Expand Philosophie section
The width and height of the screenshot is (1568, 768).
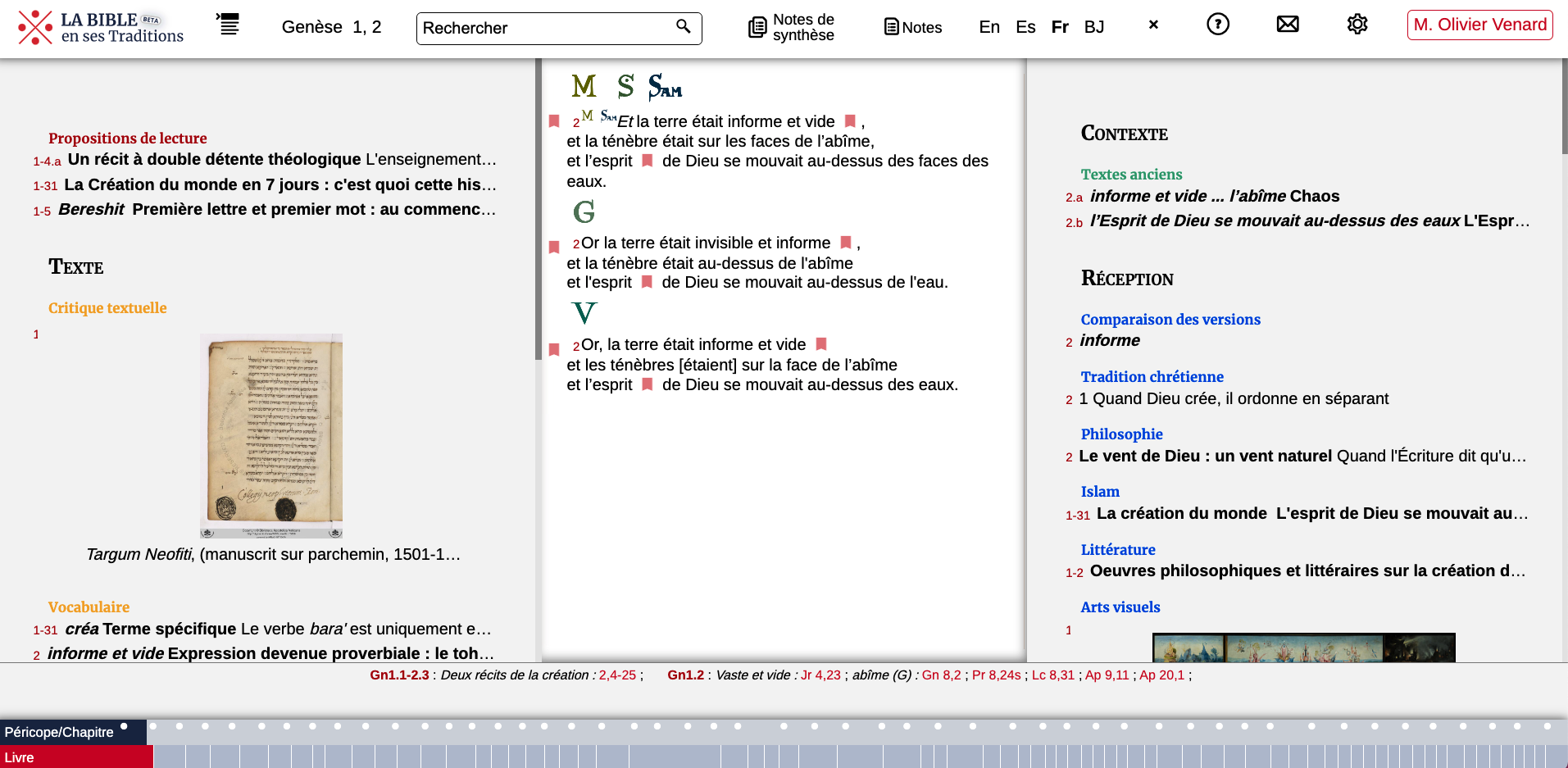pyautogui.click(x=1121, y=434)
